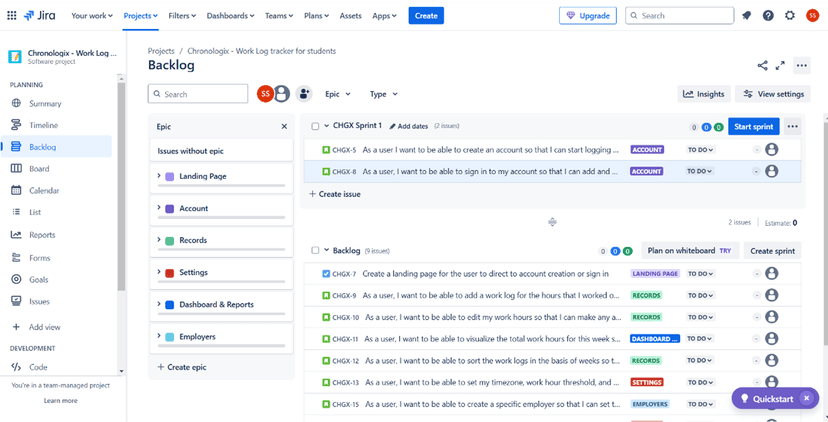Open the Teams menu
Screen dimensions: 828x422
pyautogui.click(x=279, y=16)
